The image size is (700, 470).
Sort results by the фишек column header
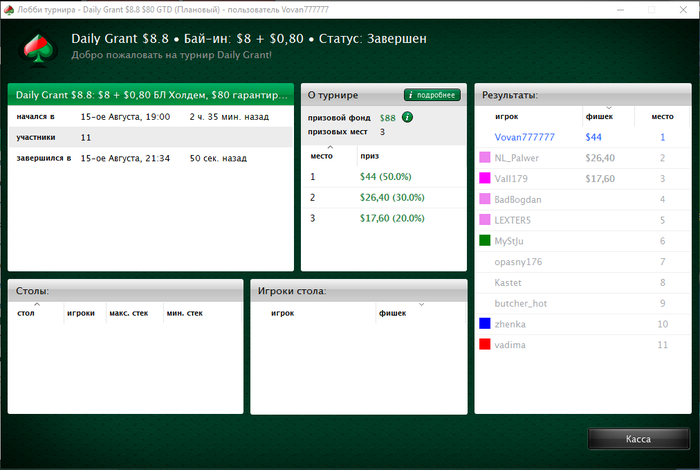click(x=599, y=116)
